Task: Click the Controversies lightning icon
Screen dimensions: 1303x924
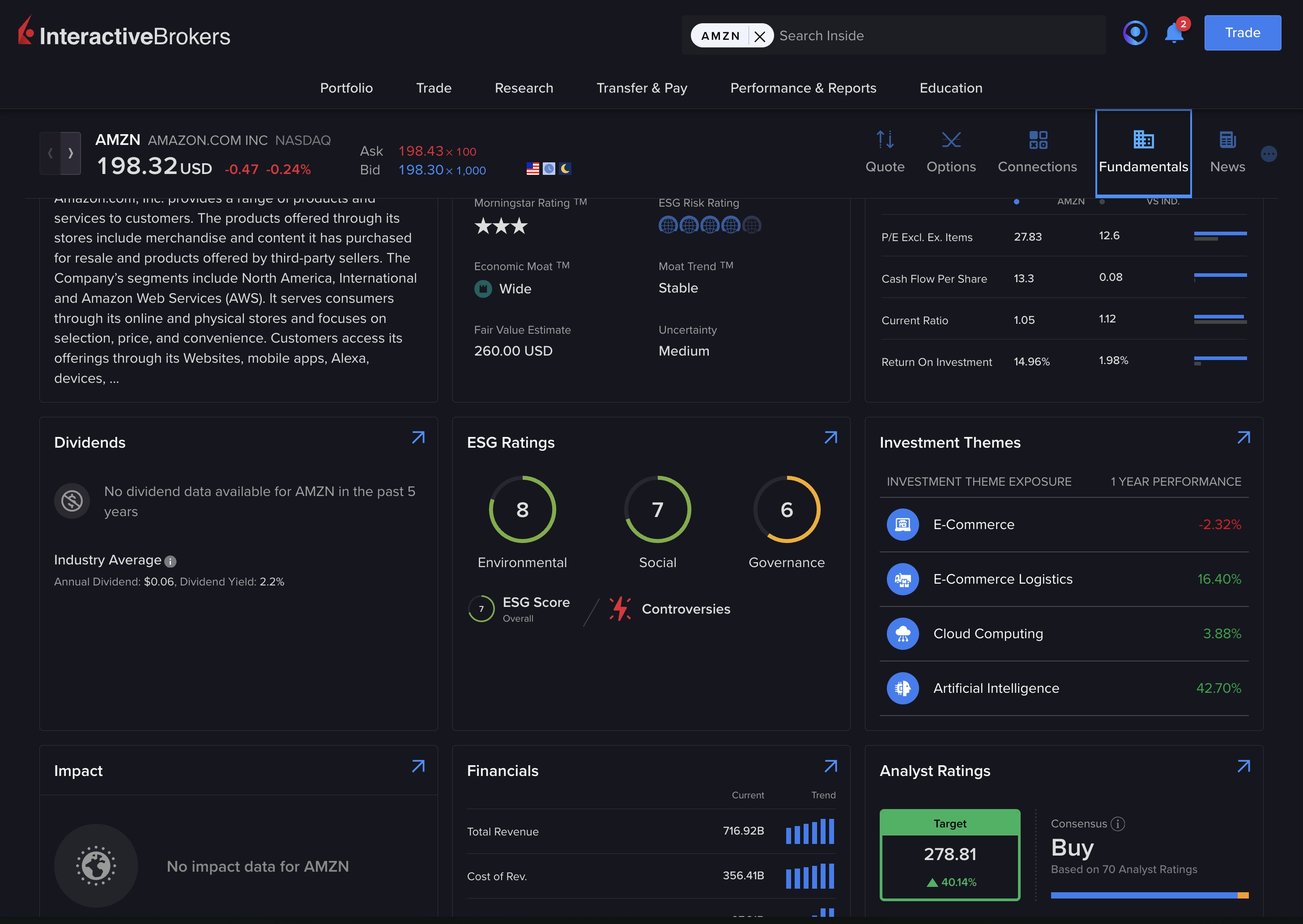Action: pyautogui.click(x=621, y=608)
